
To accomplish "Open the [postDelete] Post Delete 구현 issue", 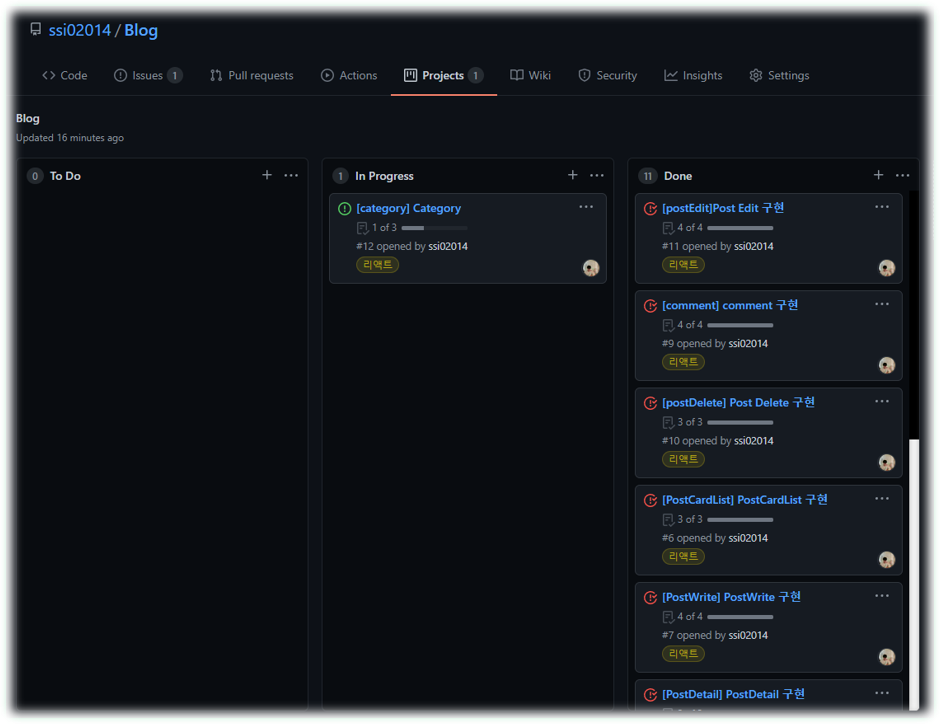I will point(739,403).
